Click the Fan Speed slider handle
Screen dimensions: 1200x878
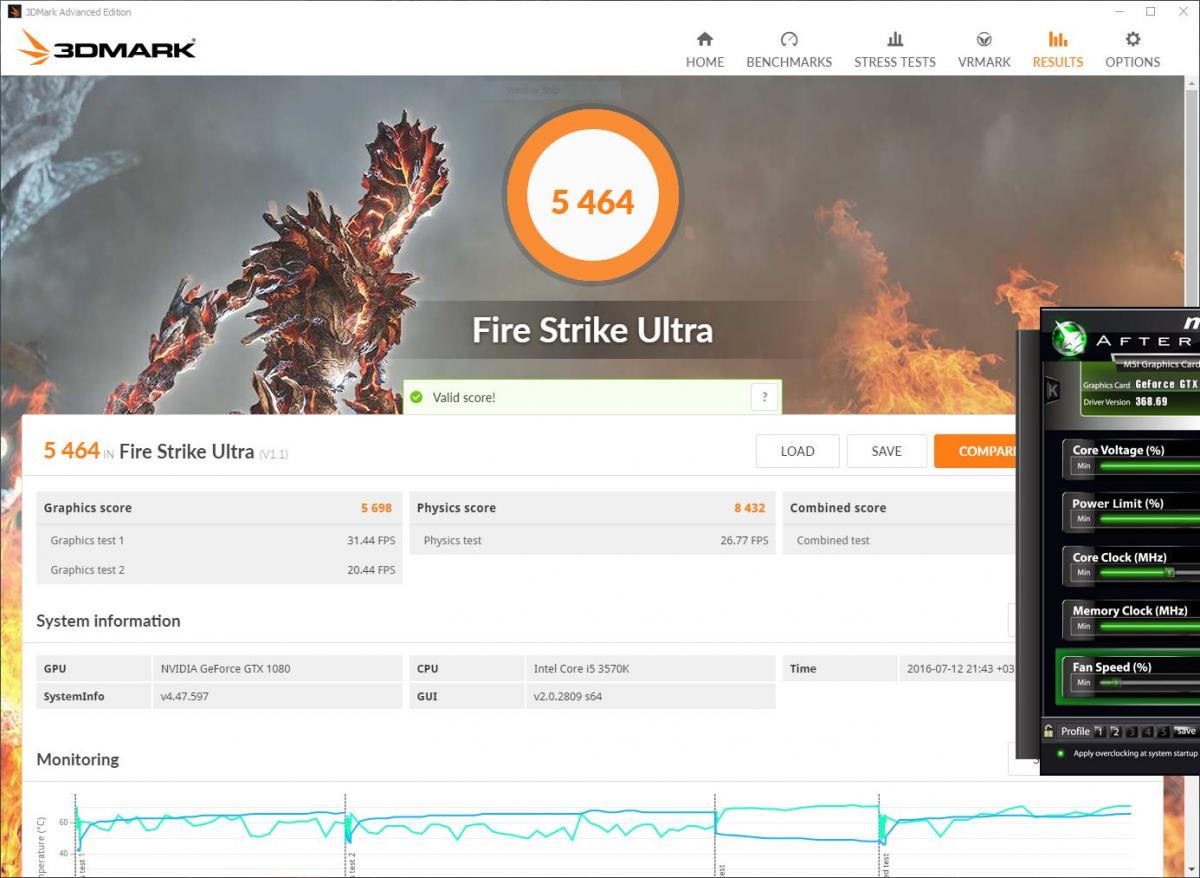point(1115,682)
